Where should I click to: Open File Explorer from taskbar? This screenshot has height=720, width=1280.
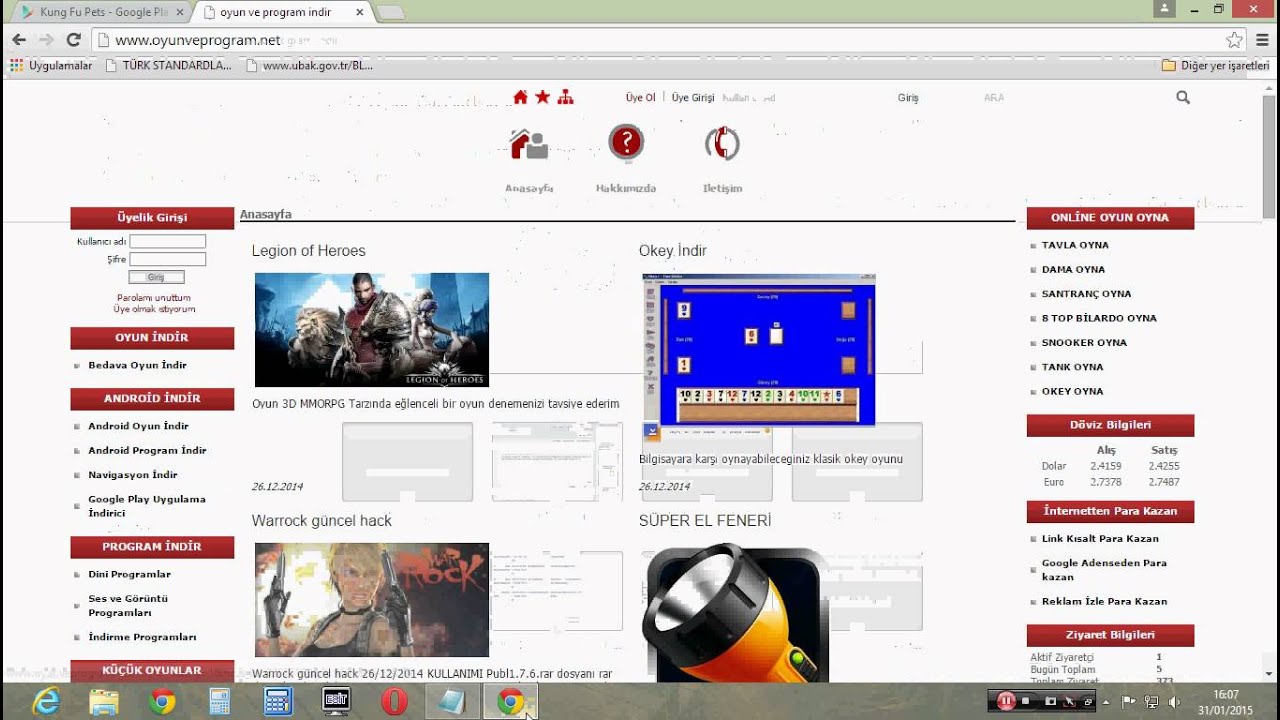tap(104, 702)
